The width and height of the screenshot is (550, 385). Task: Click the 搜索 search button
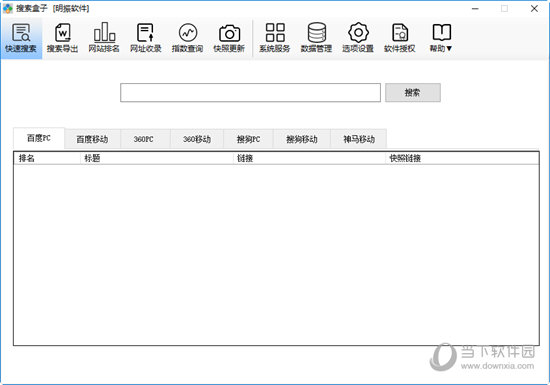click(x=413, y=93)
